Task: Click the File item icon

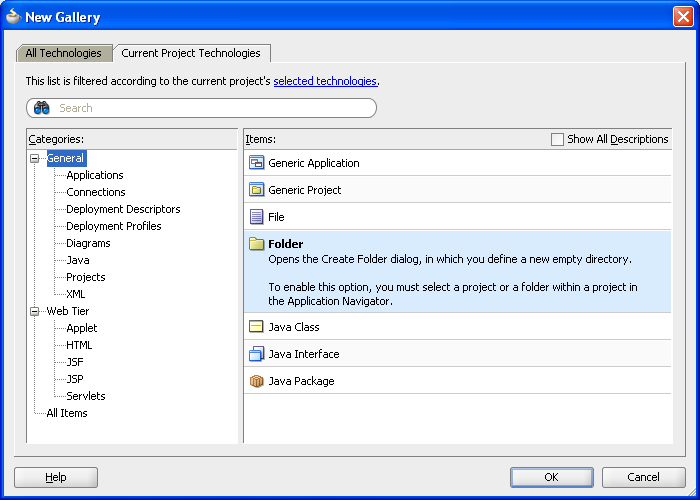Action: (256, 217)
